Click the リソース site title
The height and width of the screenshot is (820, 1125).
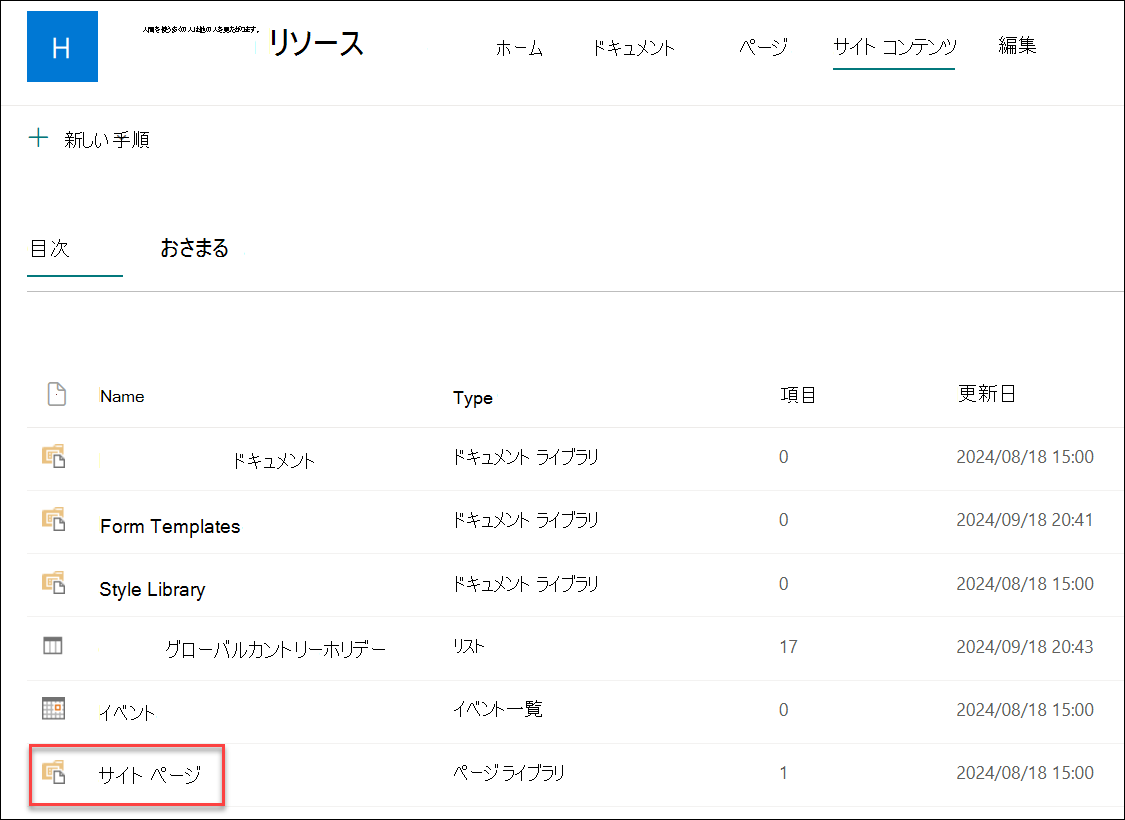[316, 44]
